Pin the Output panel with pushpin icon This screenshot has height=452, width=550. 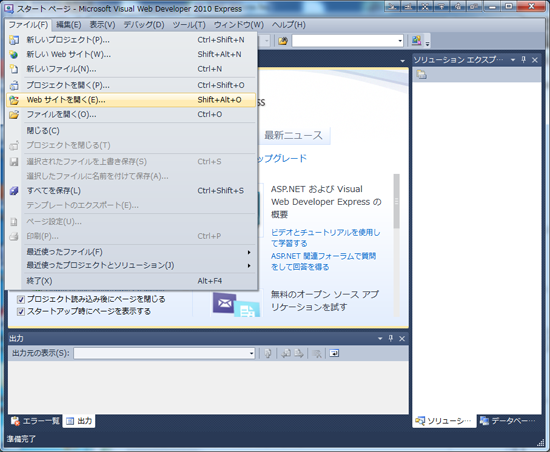click(391, 338)
